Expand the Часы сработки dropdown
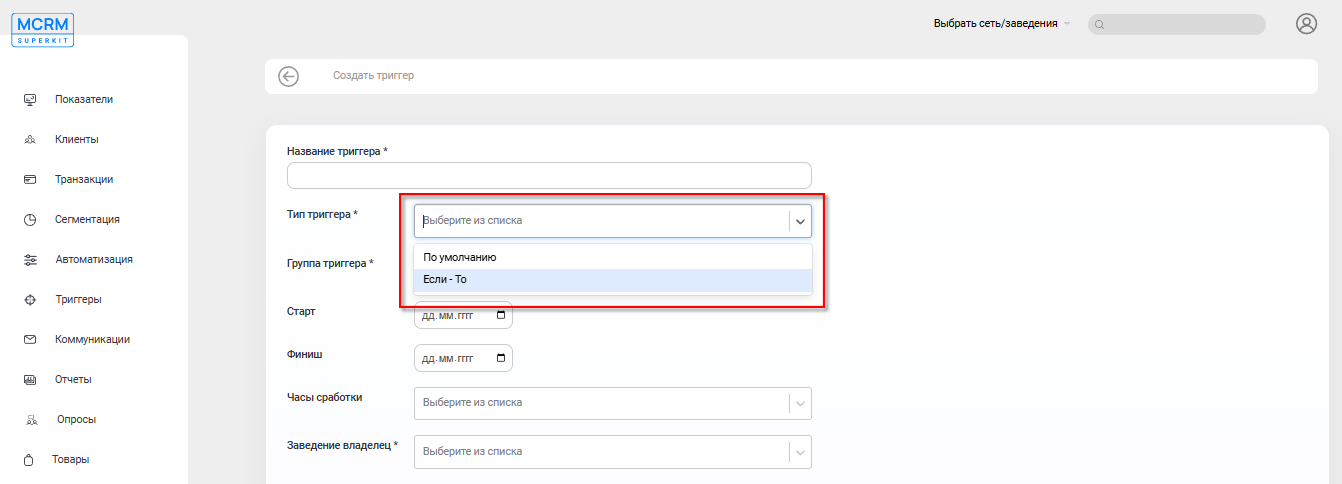Screen dimensions: 1342x484 pos(800,403)
